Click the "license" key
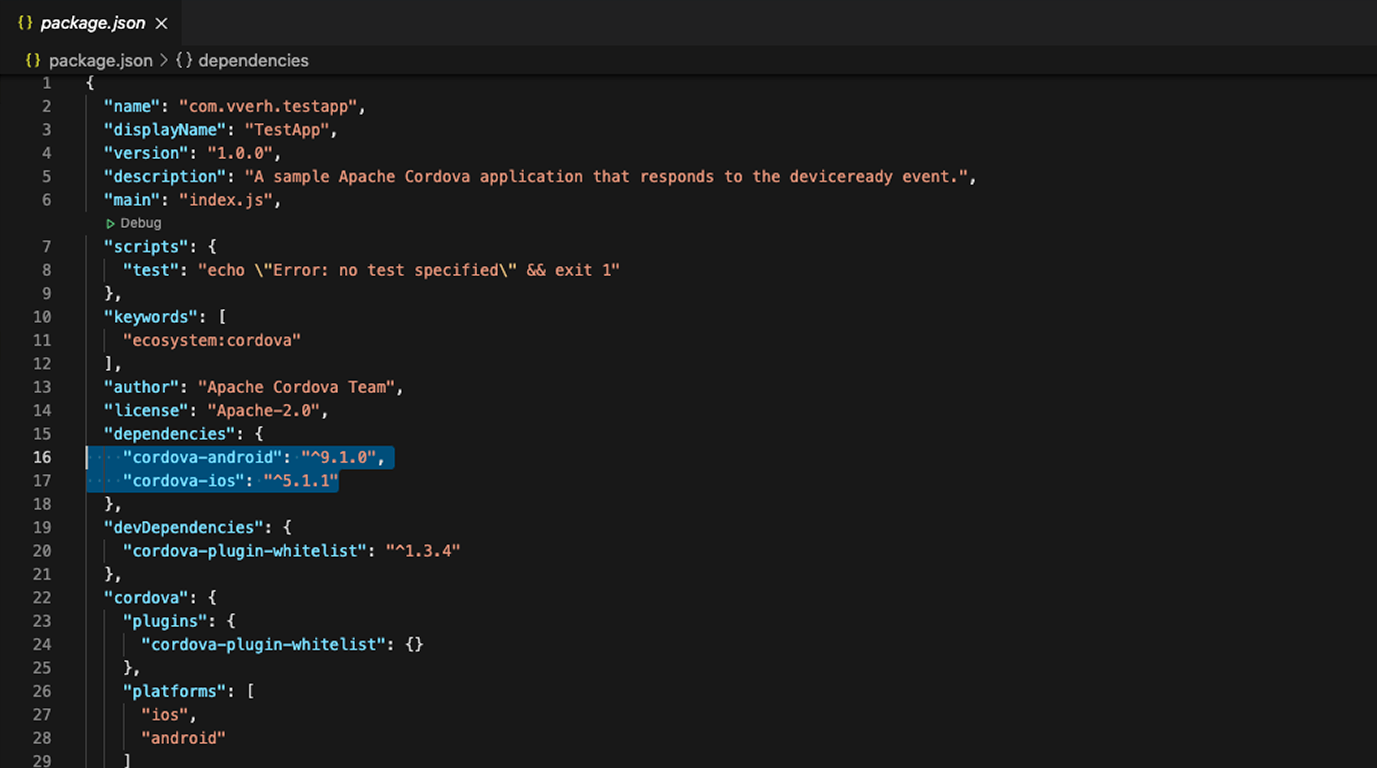Viewport: 1377px width, 768px height. click(x=146, y=410)
